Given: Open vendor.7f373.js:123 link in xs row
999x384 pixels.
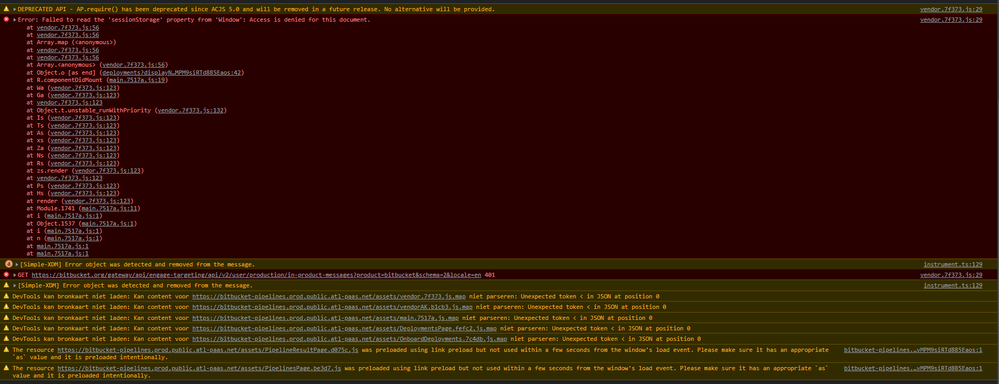Looking at the screenshot, I should coord(83,140).
